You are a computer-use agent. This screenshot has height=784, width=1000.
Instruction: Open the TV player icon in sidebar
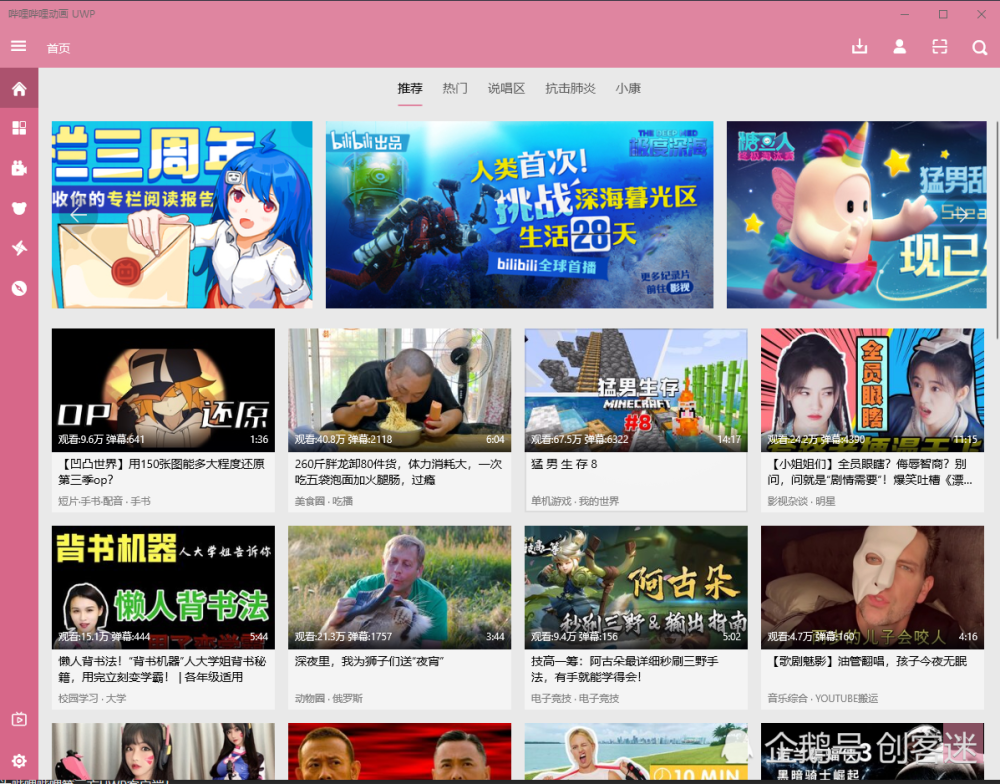(19, 720)
